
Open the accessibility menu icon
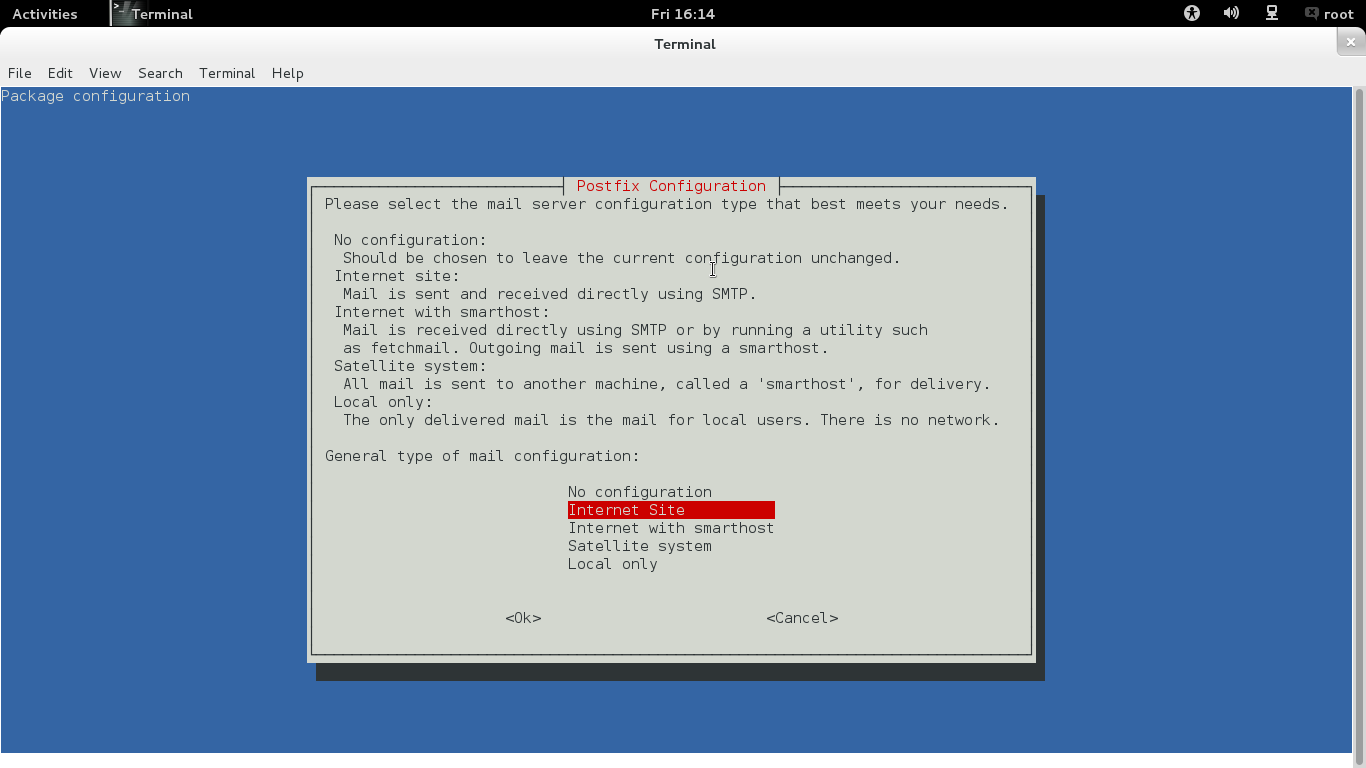(1191, 13)
